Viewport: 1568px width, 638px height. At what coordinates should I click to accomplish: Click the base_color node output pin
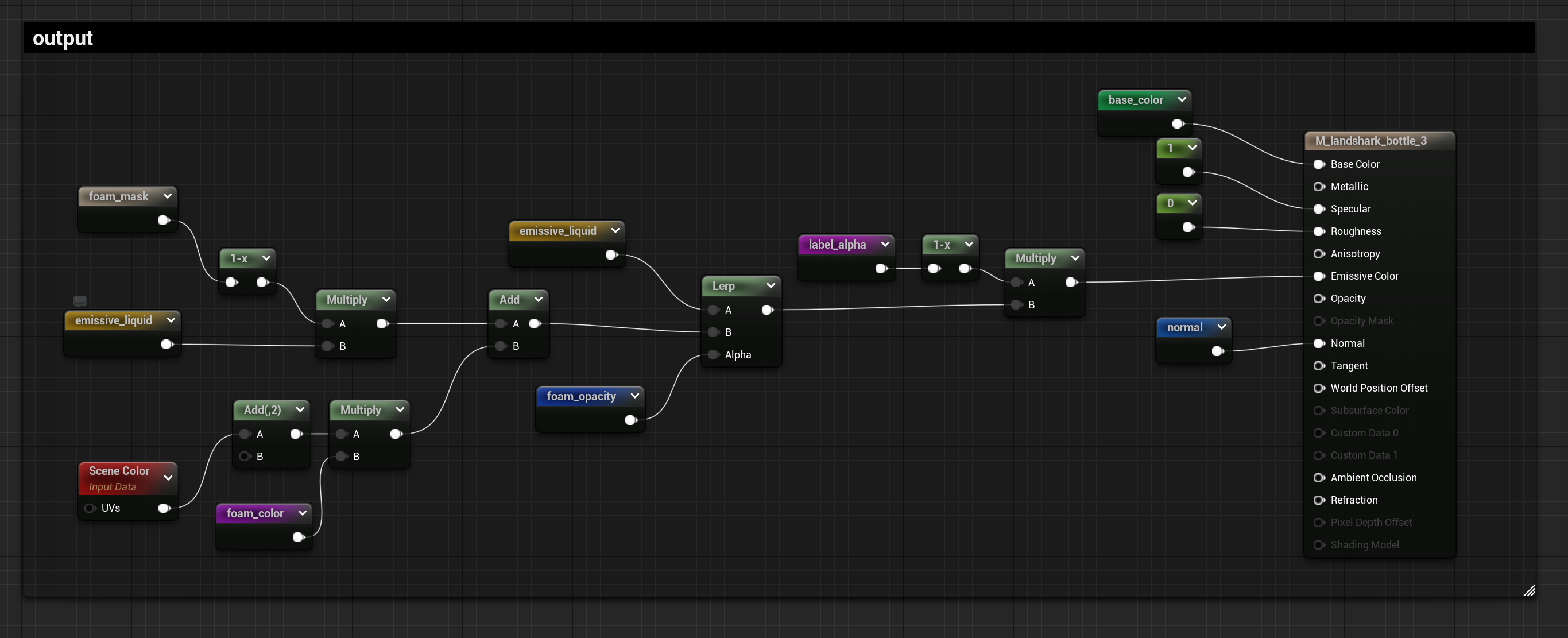click(1178, 123)
